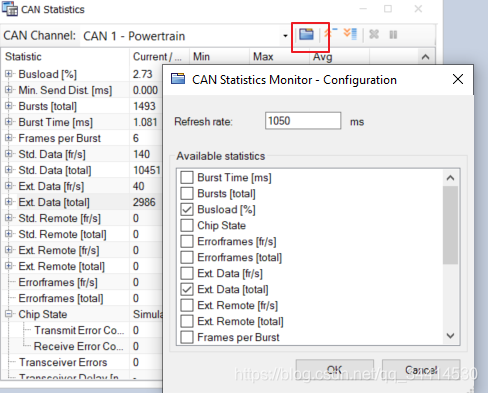Enable the Chip State checkbox
The height and width of the screenshot is (393, 488).
coord(187,225)
